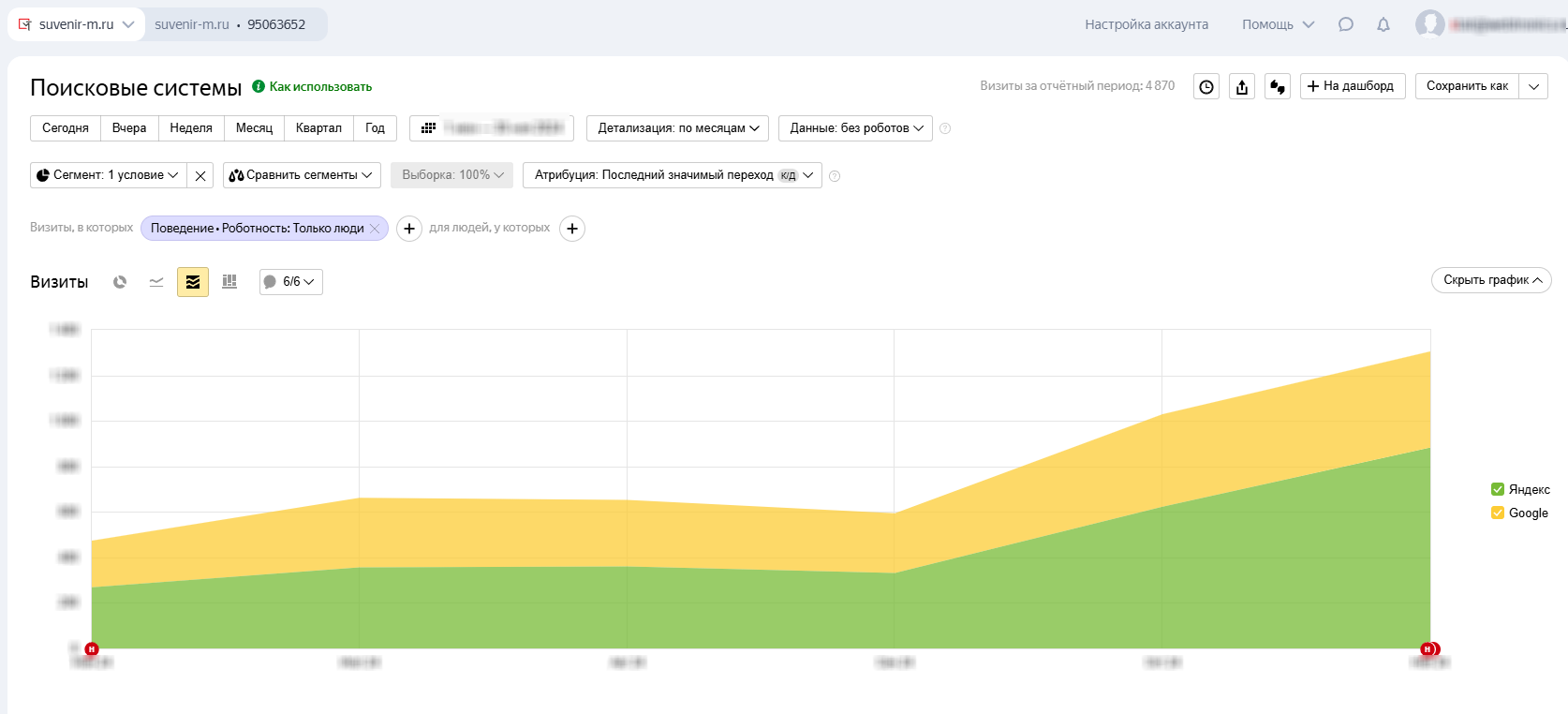Switch chart to line graph view
1568x714 pixels.
pos(156,282)
